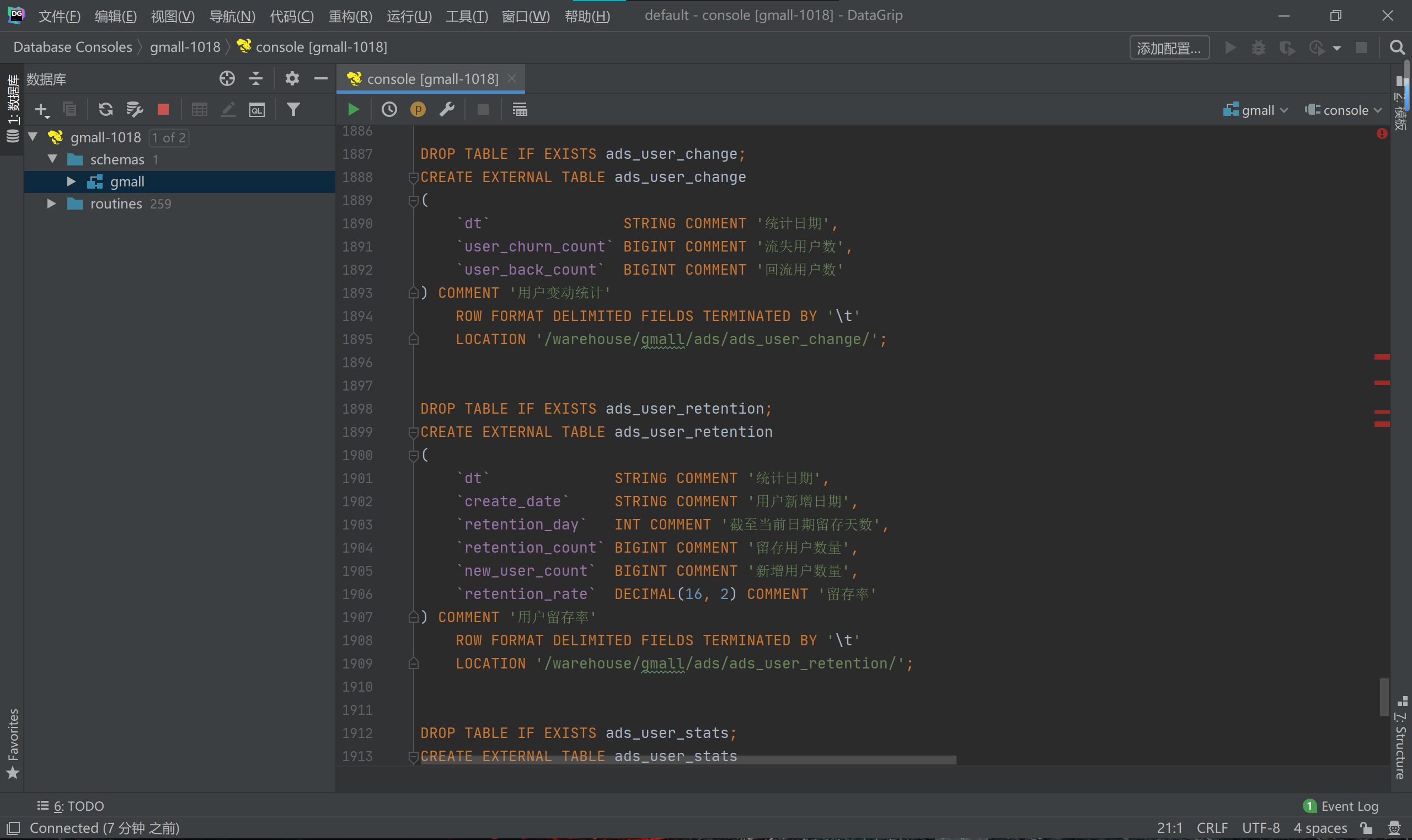Expand the routines folder in the database tree
The height and width of the screenshot is (840, 1412).
coord(51,204)
